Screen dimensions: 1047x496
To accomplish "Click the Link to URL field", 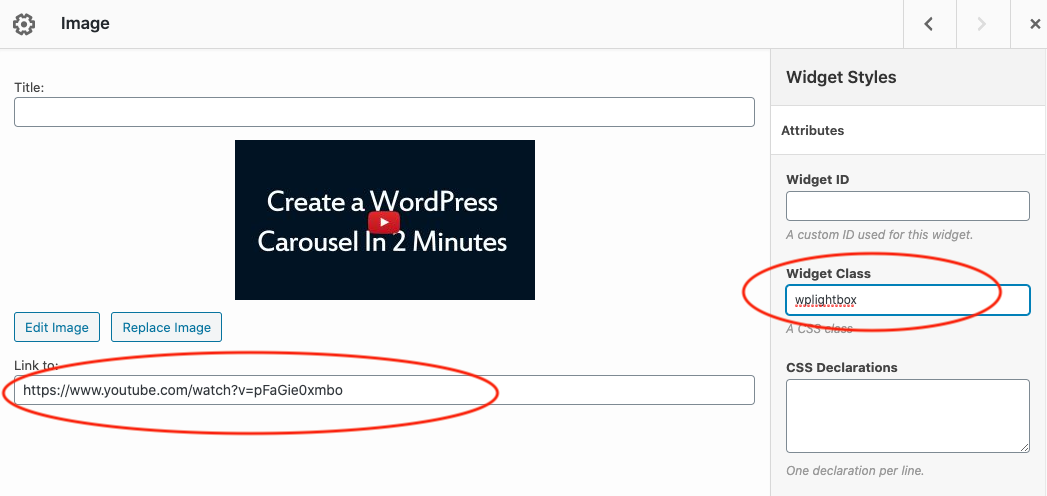I will click(384, 390).
